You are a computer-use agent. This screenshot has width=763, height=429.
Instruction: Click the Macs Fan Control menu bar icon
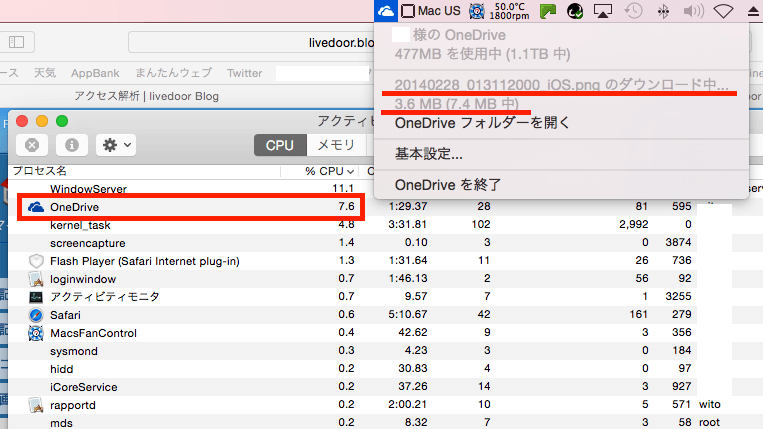[x=476, y=11]
